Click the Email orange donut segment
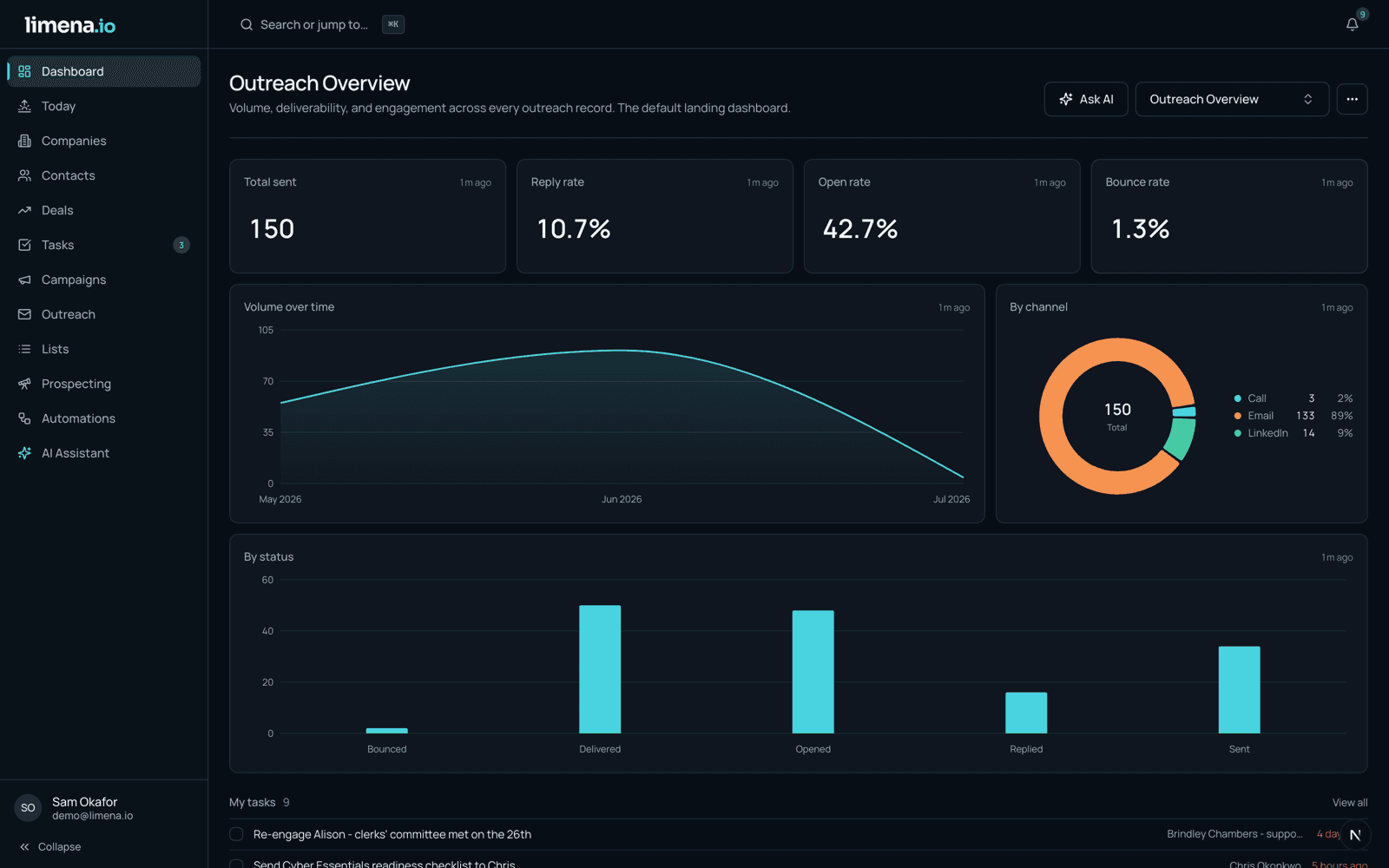The image size is (1389, 868). pyautogui.click(x=1051, y=417)
